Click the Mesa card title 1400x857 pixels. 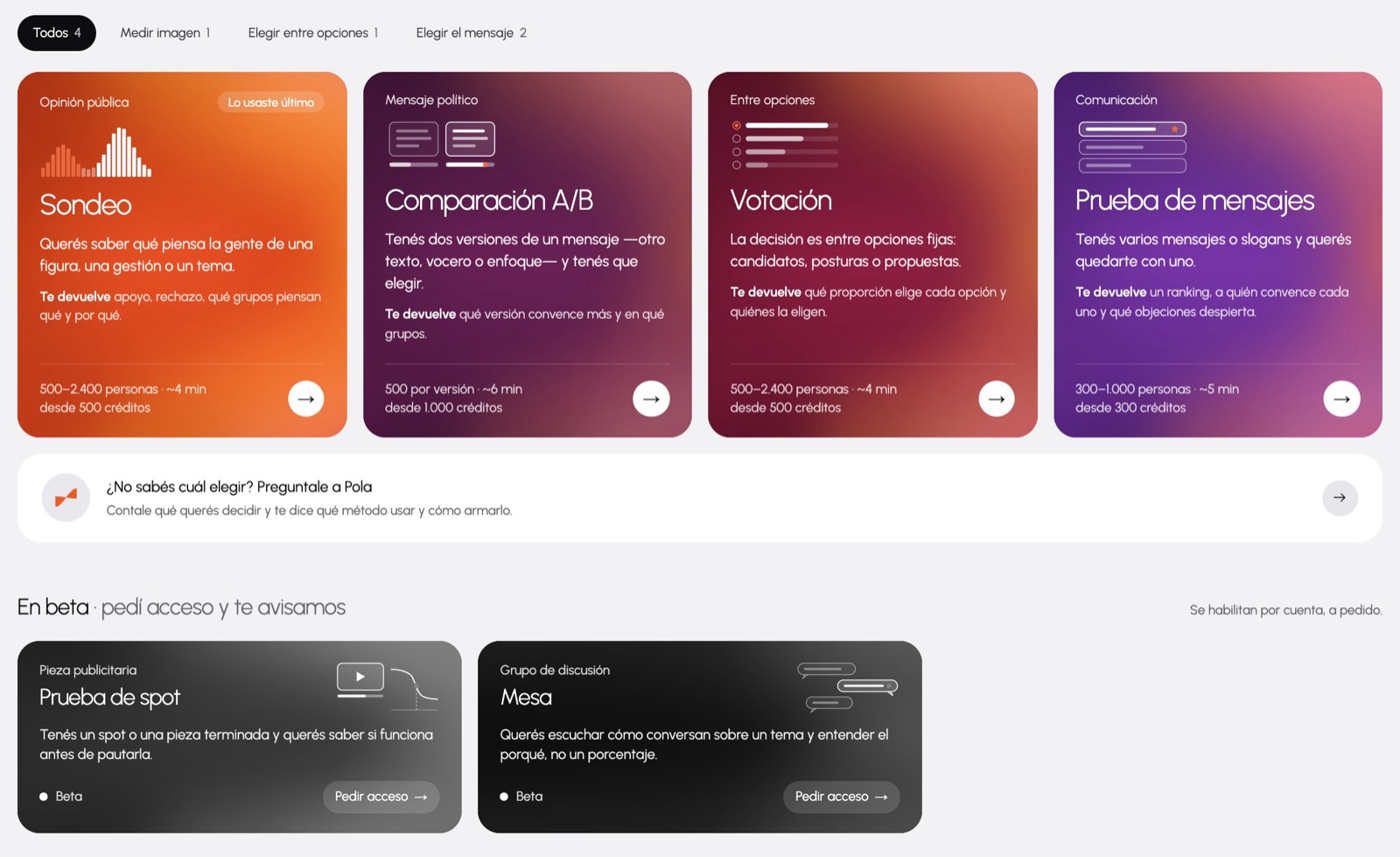click(526, 698)
